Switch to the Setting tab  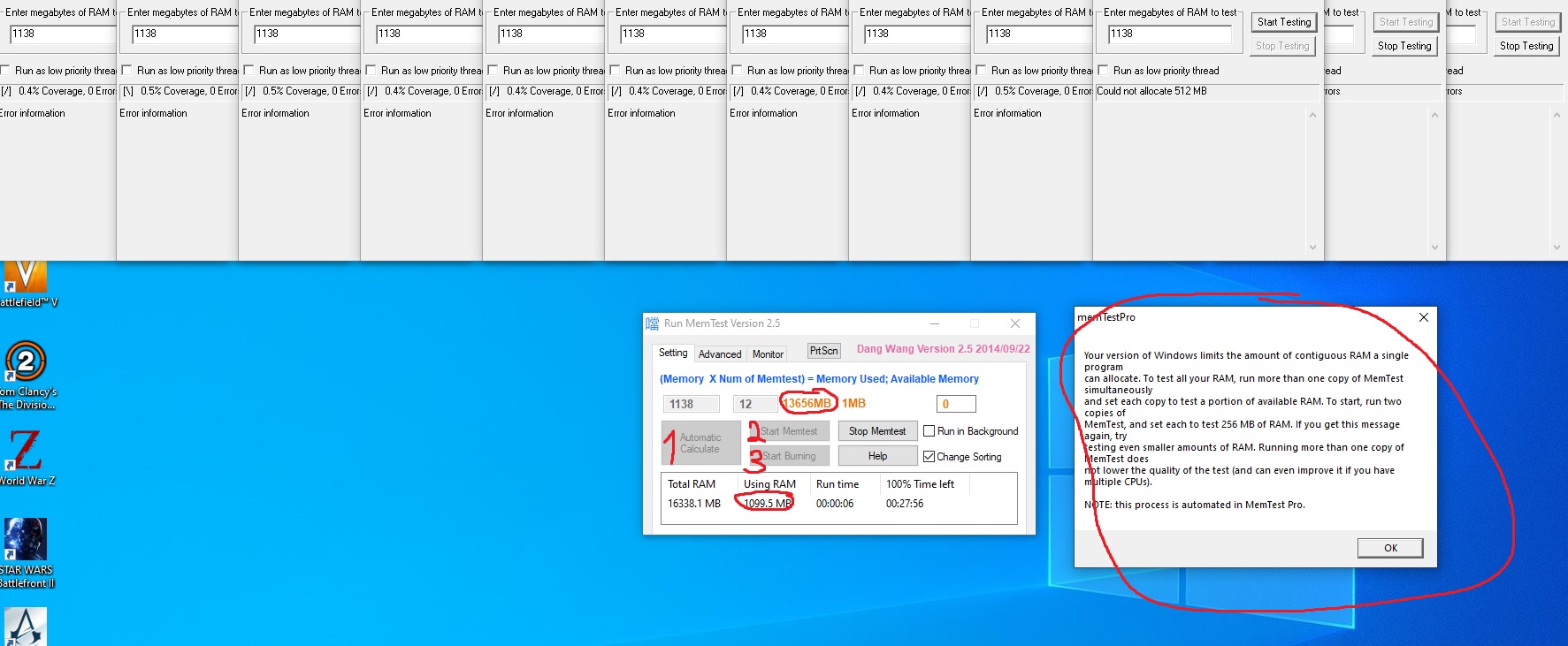(673, 353)
